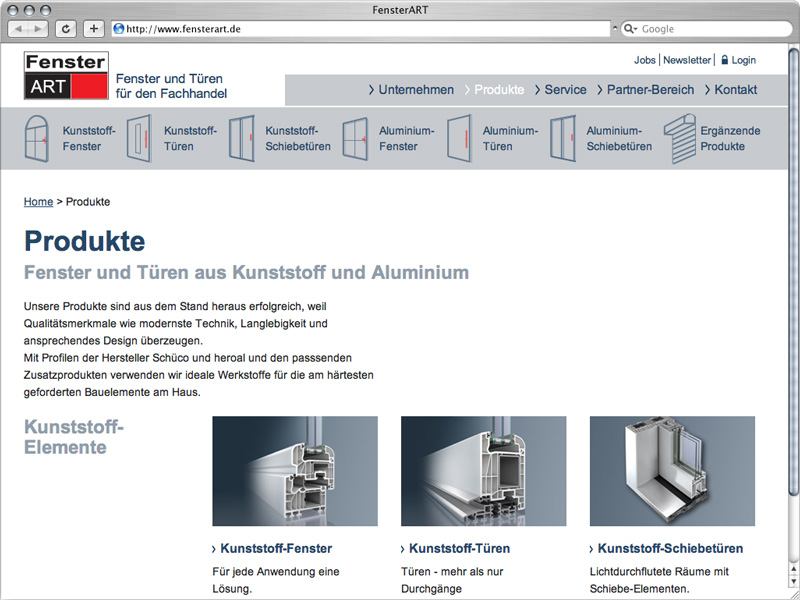Click the FensterART logo
The width and height of the screenshot is (800, 600).
66,75
